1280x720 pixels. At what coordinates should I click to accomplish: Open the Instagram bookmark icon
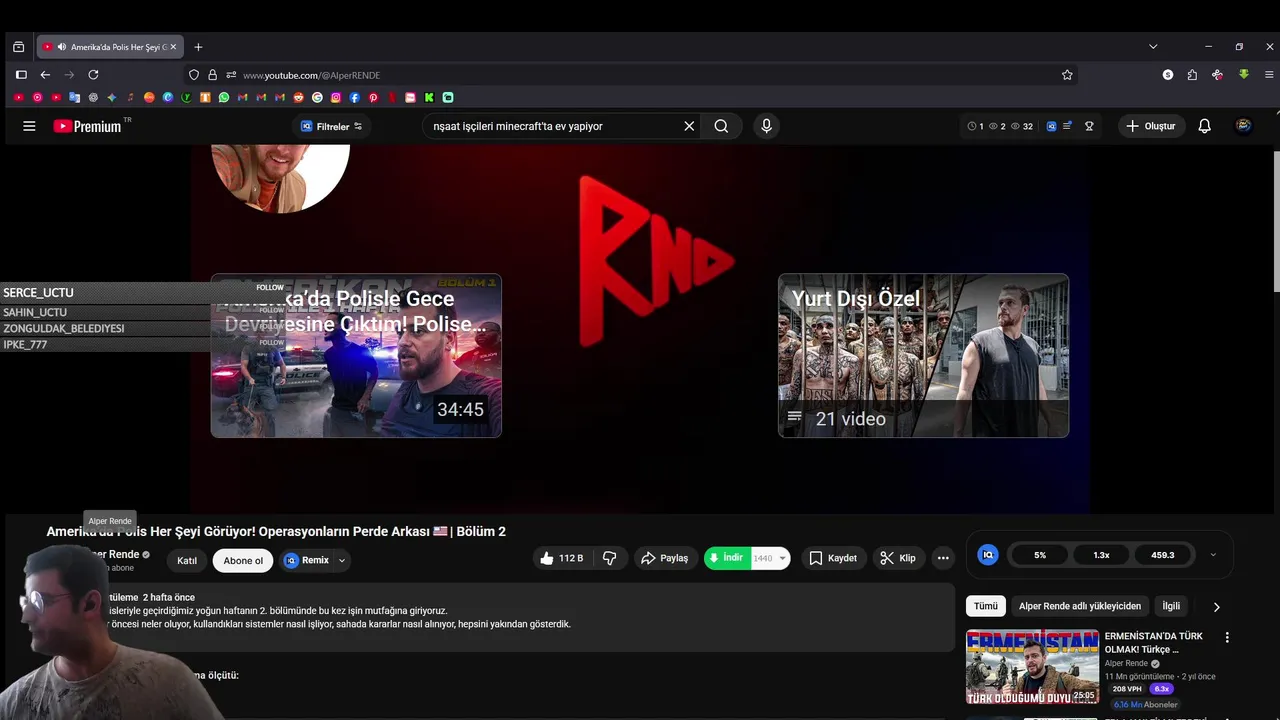pyautogui.click(x=336, y=97)
